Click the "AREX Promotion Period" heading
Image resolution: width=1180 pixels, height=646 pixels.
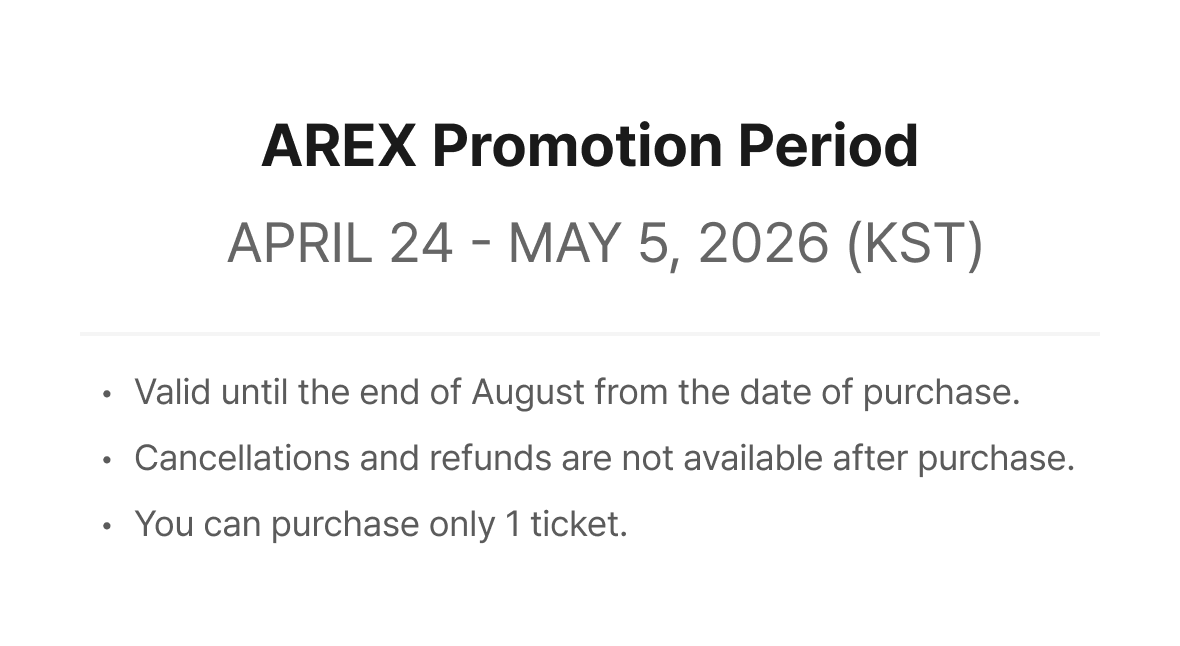click(x=589, y=146)
